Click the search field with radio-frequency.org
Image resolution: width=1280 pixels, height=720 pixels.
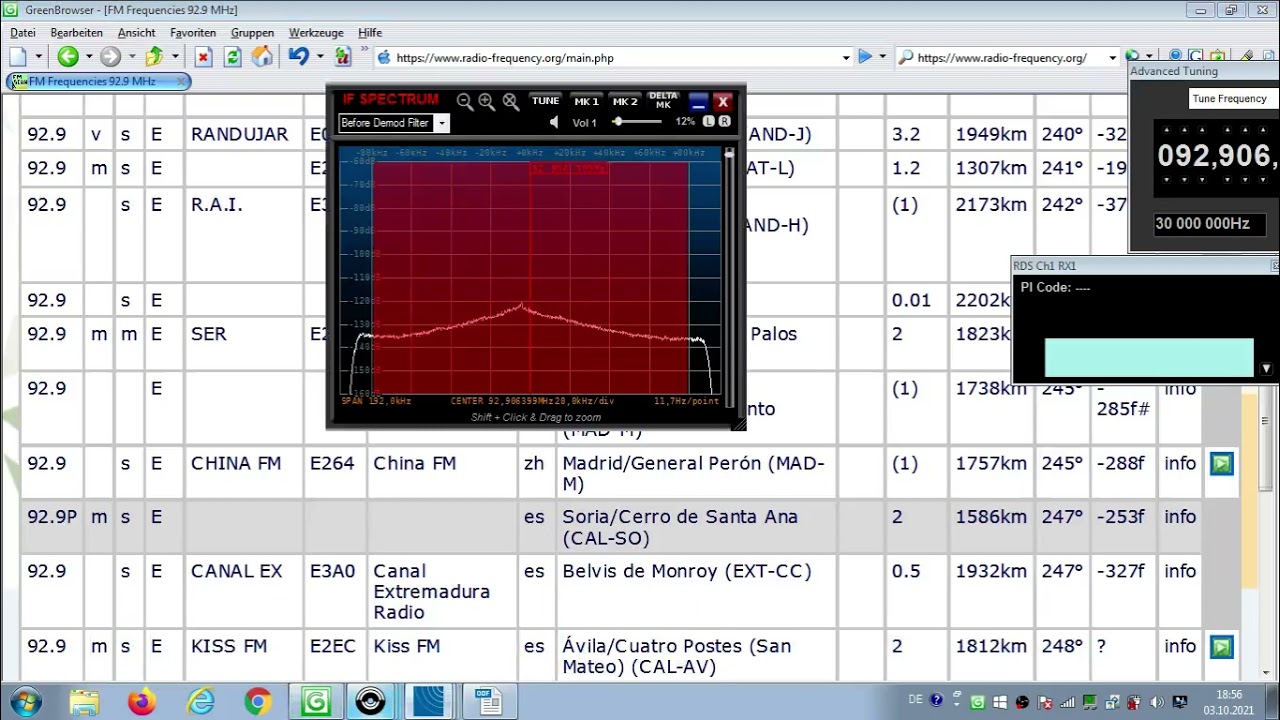click(1008, 58)
